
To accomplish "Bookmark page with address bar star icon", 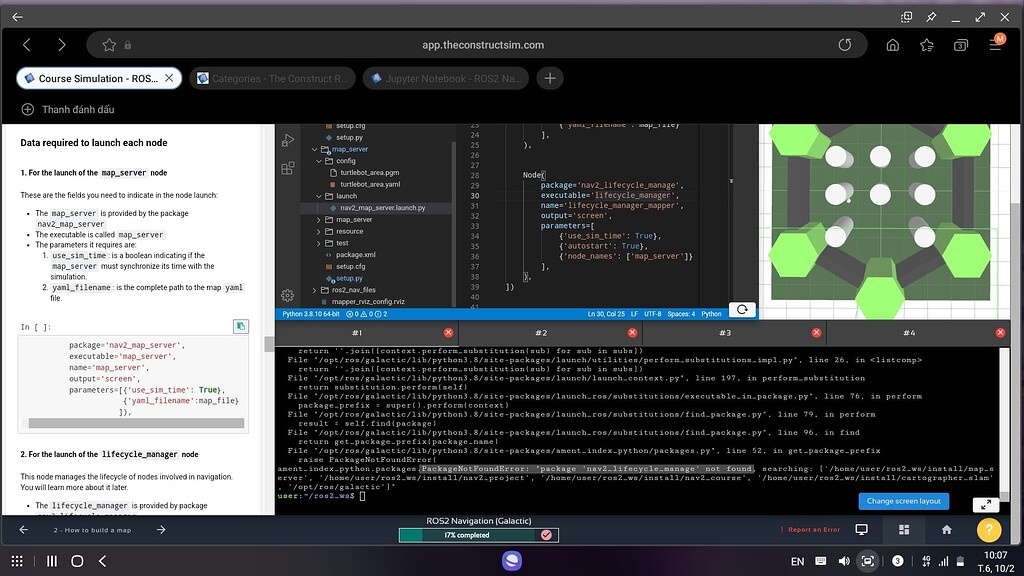I will click(110, 45).
